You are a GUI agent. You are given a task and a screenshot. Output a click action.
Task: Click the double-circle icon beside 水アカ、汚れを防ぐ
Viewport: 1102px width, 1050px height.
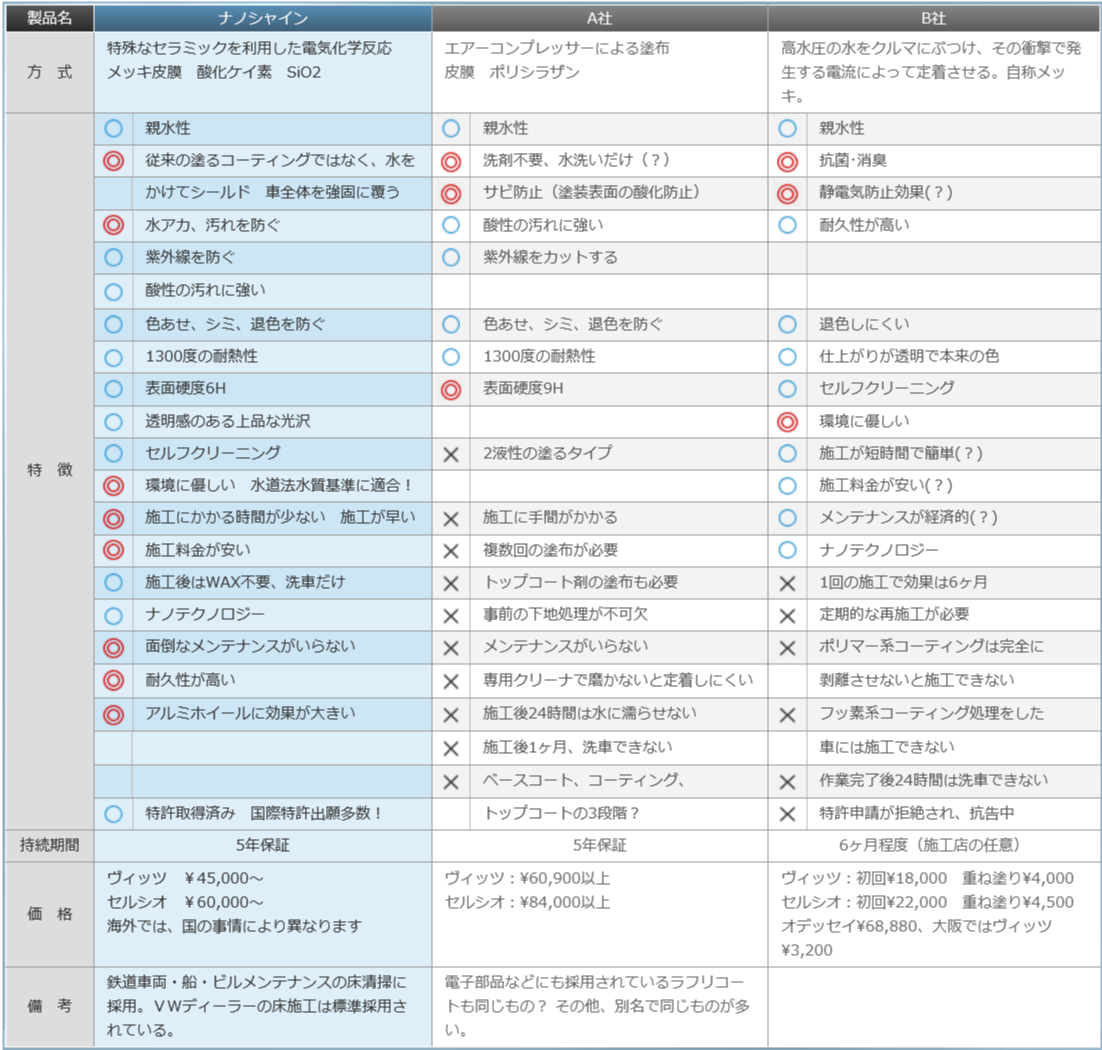(x=113, y=225)
